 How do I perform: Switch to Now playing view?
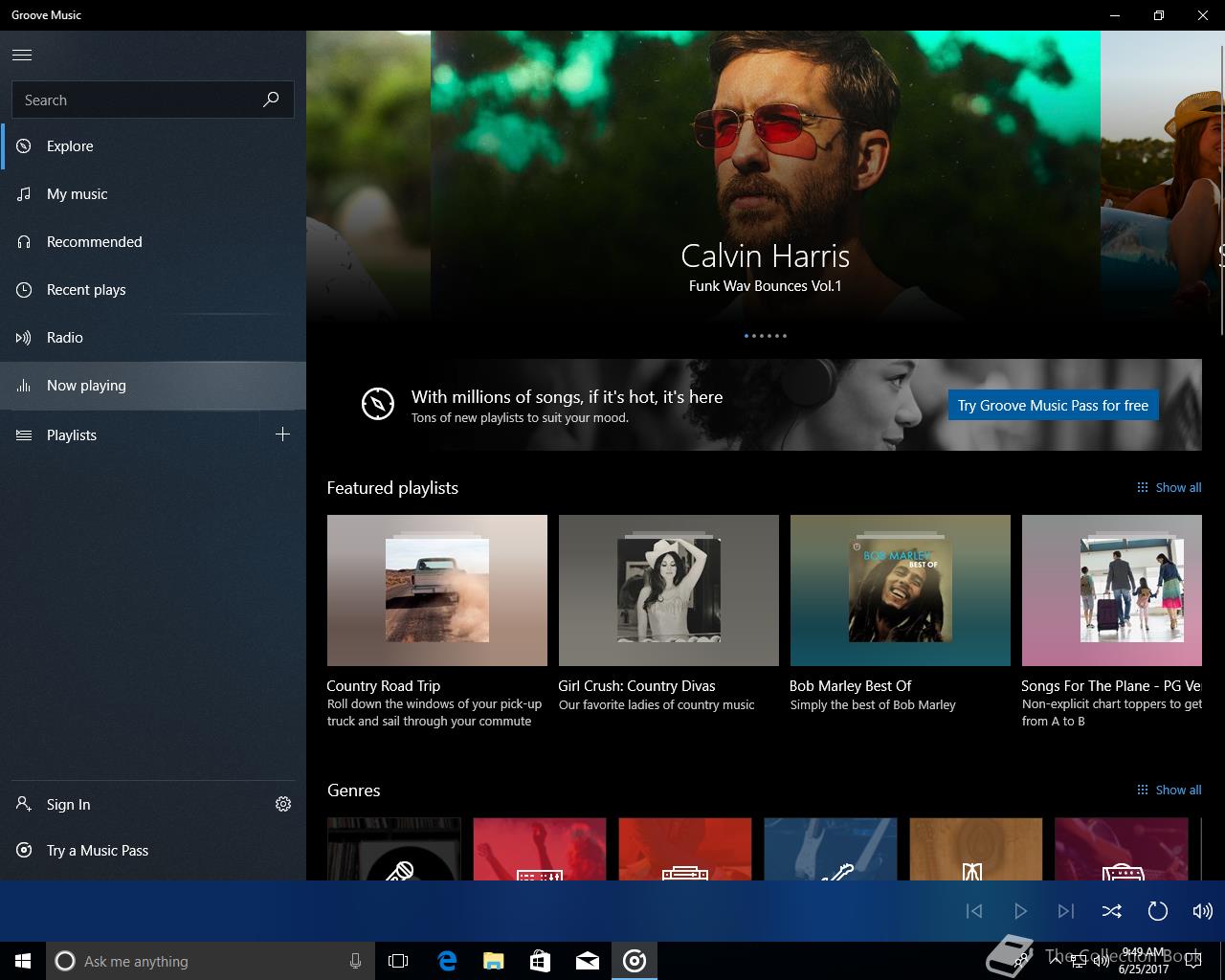[x=153, y=386]
